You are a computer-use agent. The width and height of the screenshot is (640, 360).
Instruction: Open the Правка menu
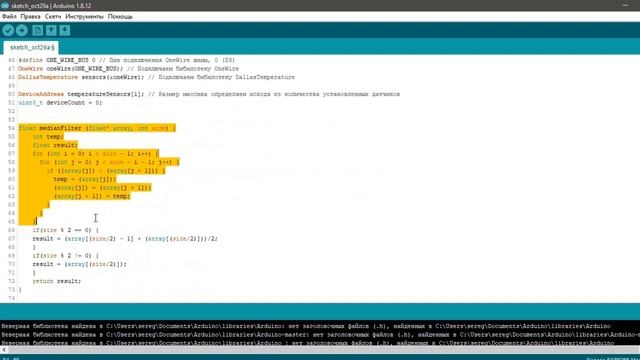pos(30,17)
